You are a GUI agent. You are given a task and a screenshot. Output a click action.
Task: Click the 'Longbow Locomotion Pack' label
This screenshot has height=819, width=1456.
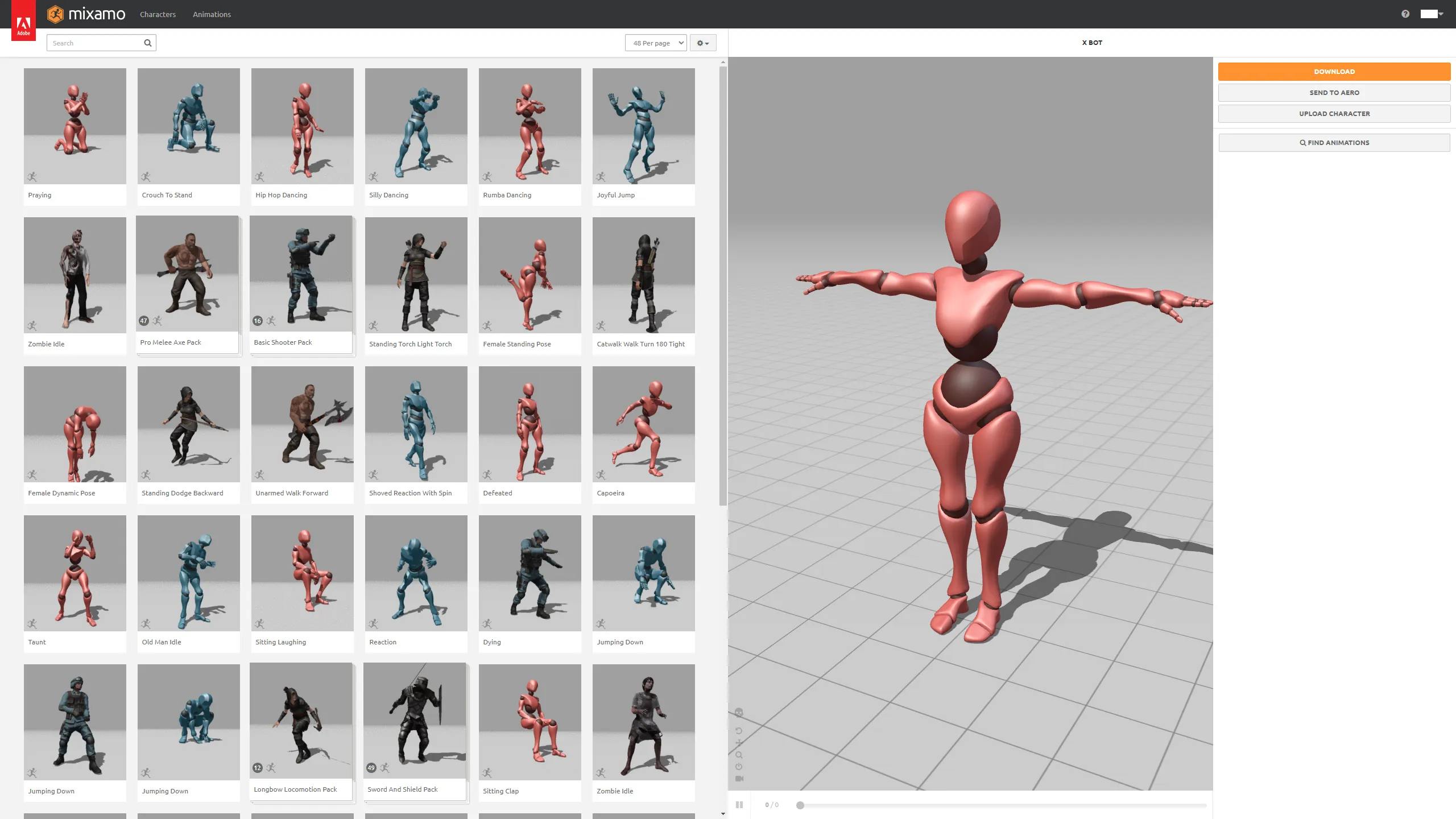tap(295, 789)
